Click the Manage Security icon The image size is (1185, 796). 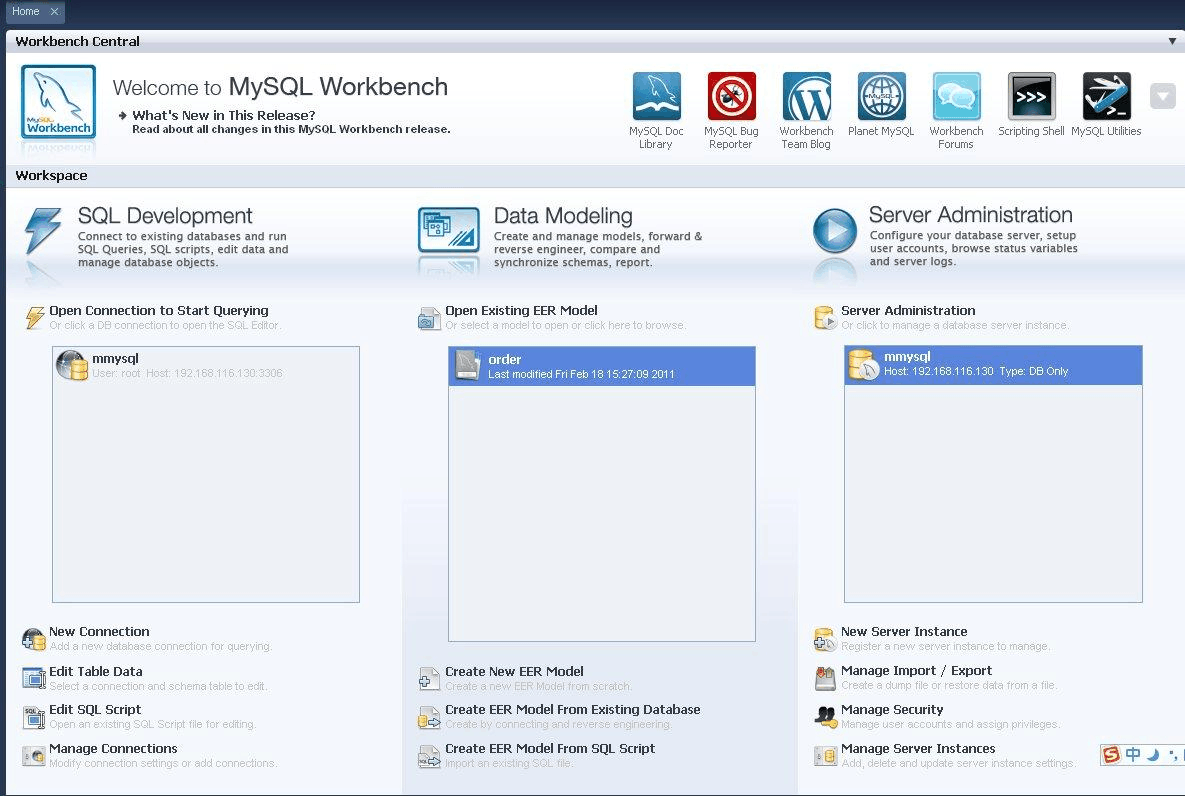pos(825,716)
